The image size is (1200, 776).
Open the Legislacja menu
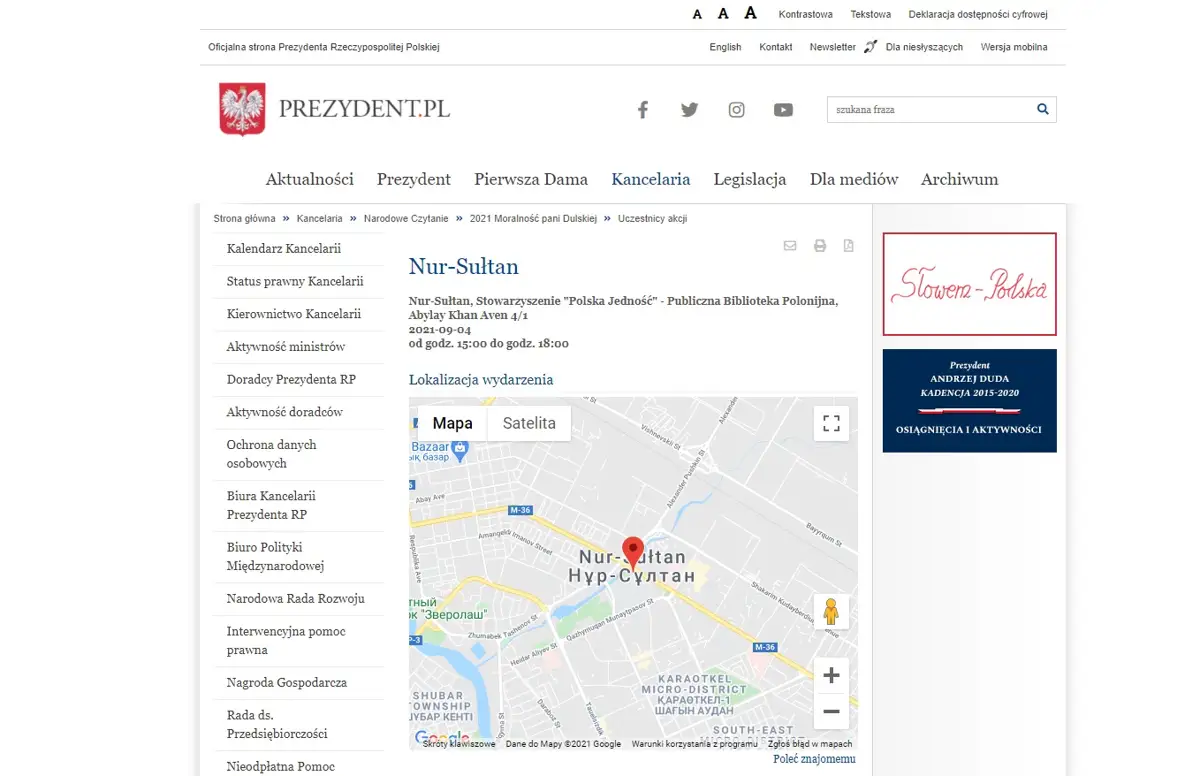coord(750,180)
